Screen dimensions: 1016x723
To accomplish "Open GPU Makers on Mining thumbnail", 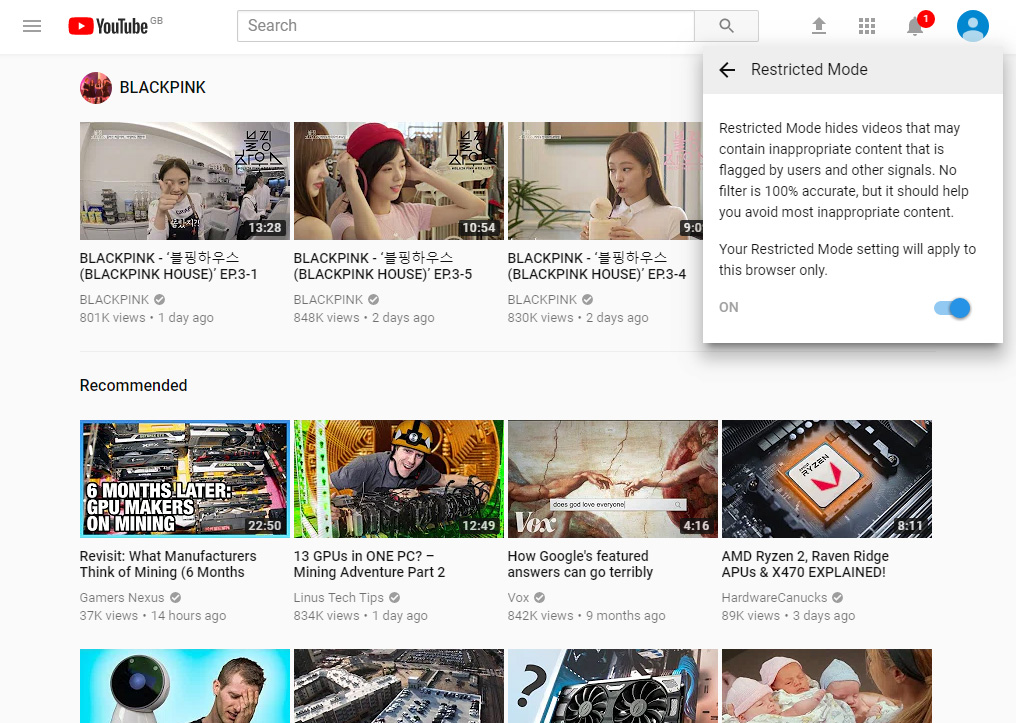I will point(185,479).
